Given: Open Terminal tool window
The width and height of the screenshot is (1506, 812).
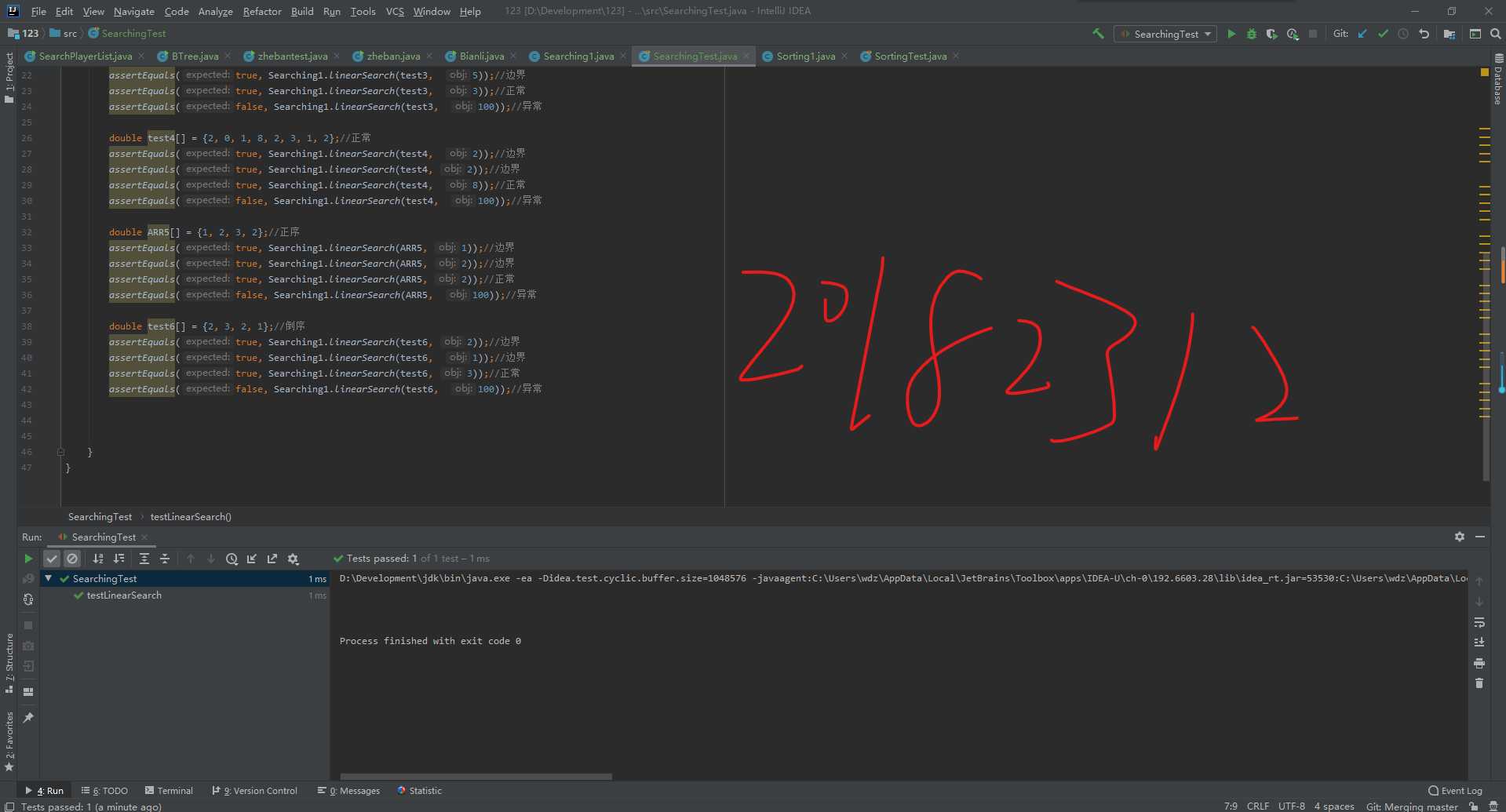Looking at the screenshot, I should 167,790.
